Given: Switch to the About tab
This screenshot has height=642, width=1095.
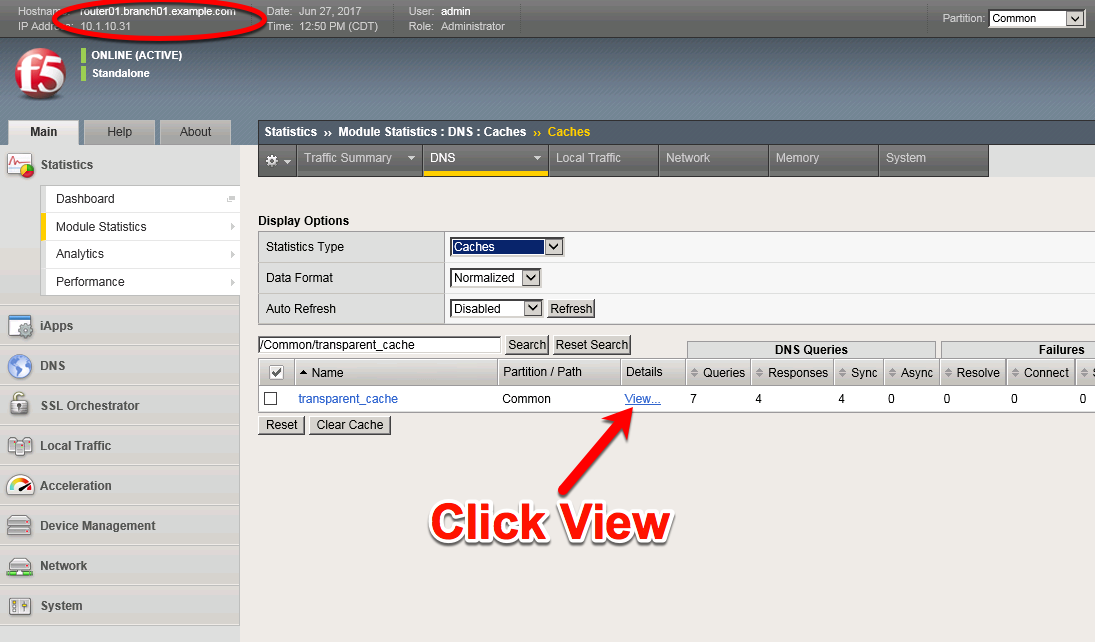Looking at the screenshot, I should (x=196, y=132).
